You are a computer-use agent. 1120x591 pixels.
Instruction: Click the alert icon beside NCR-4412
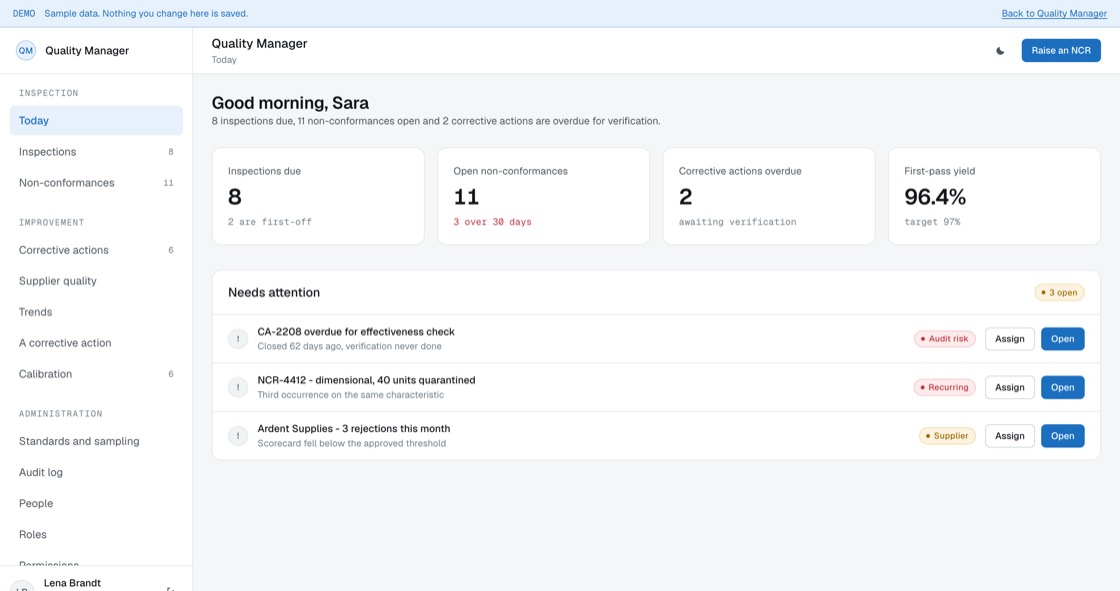(238, 387)
